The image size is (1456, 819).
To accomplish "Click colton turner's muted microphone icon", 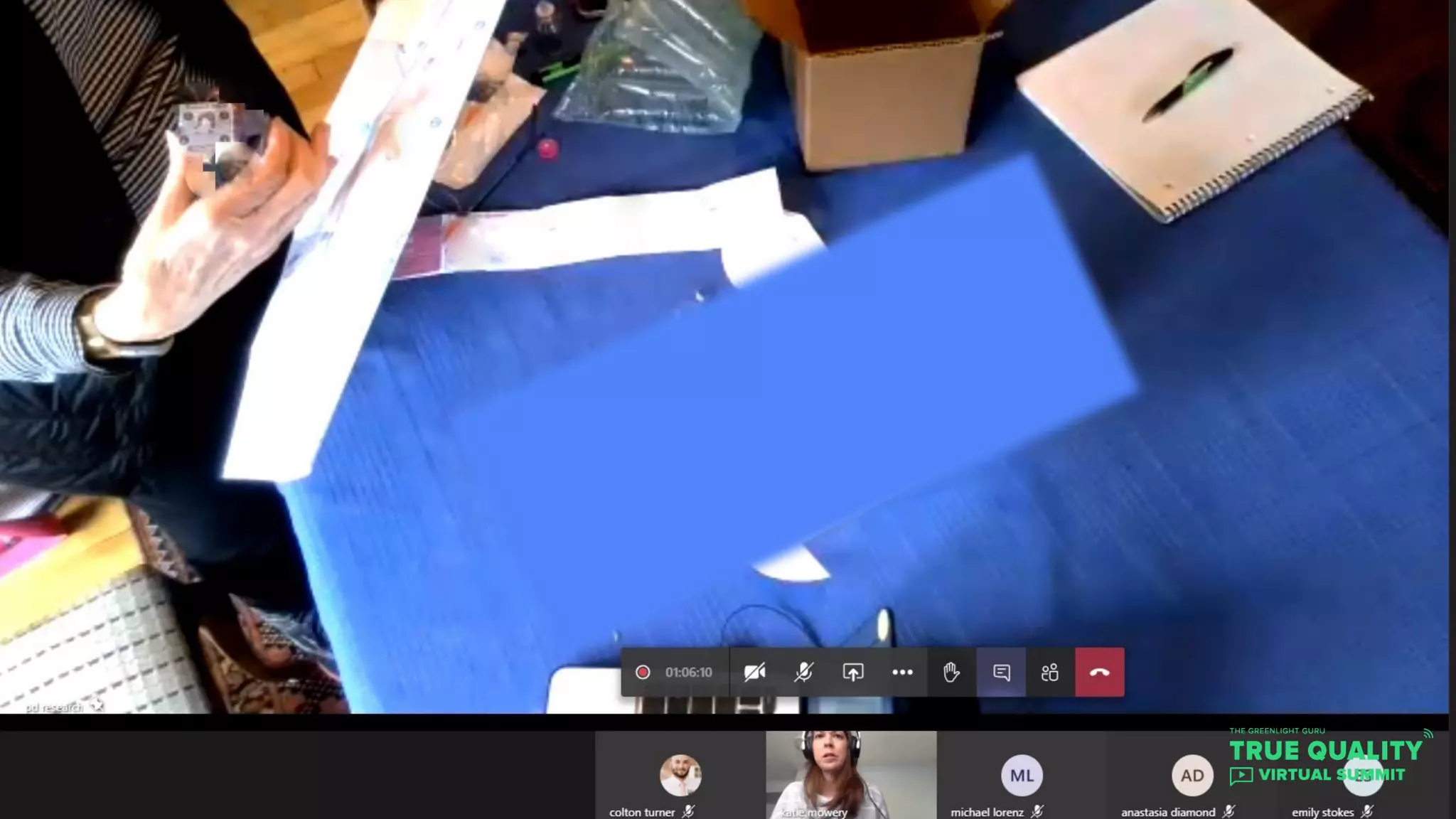I will (688, 811).
